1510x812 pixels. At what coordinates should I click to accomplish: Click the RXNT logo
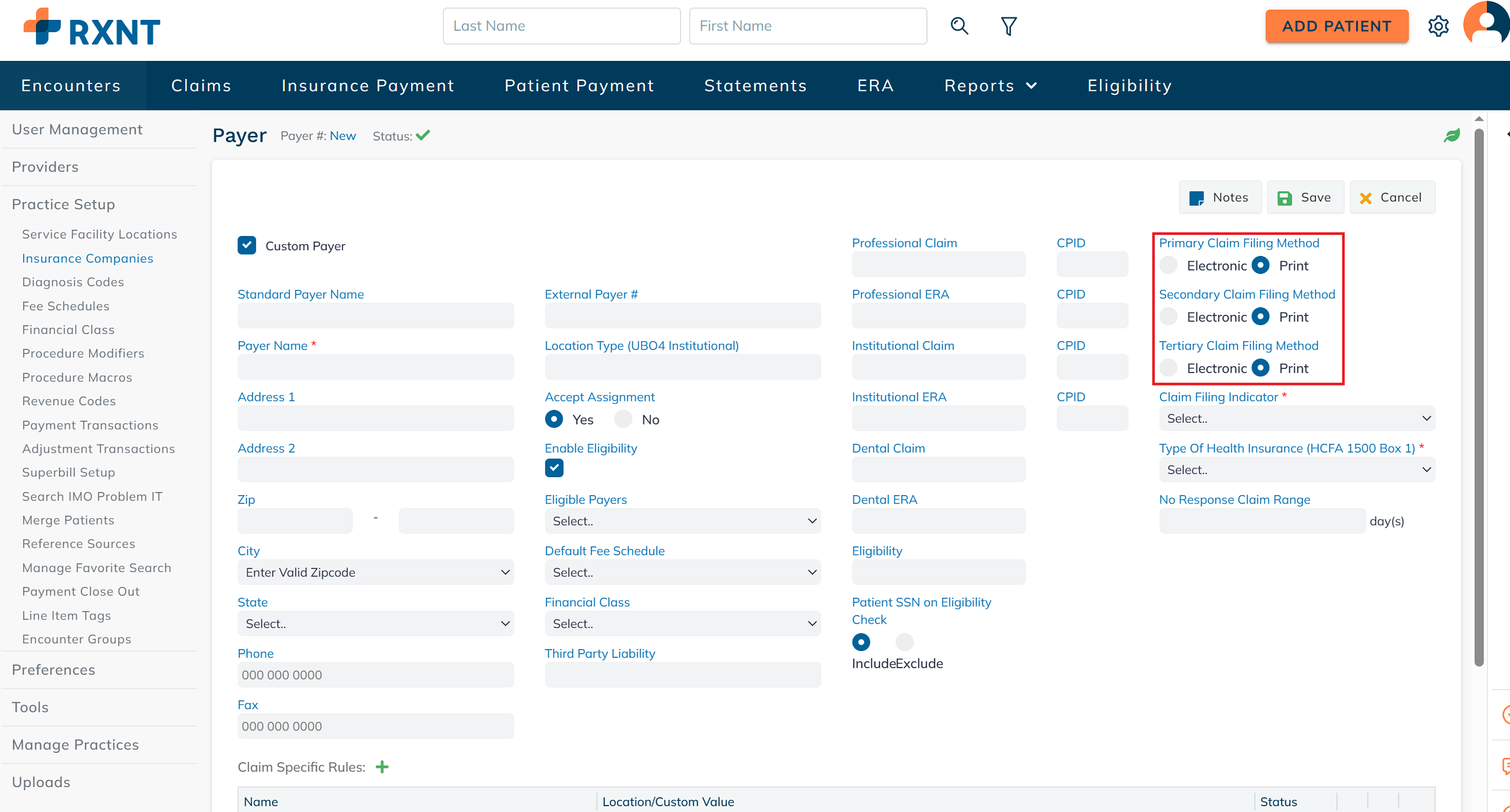pos(92,28)
